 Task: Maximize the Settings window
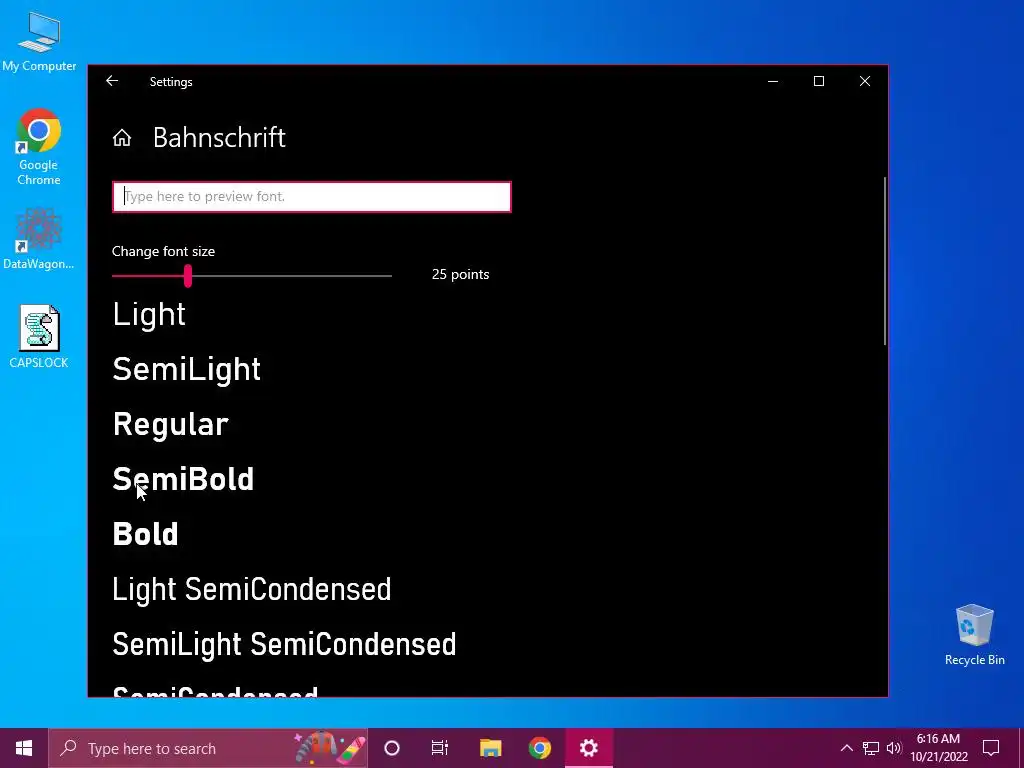[819, 81]
